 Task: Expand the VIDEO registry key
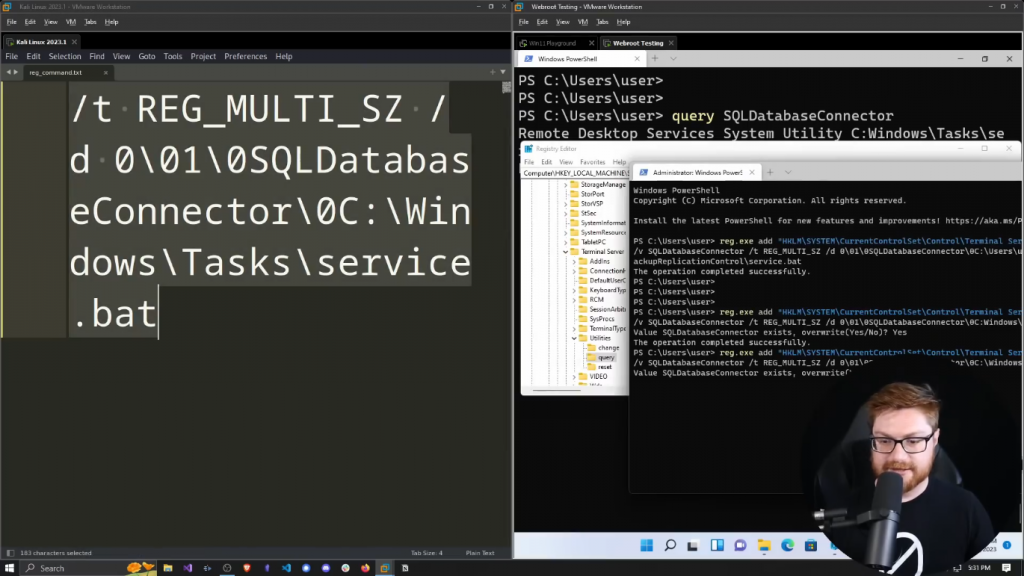click(x=574, y=377)
